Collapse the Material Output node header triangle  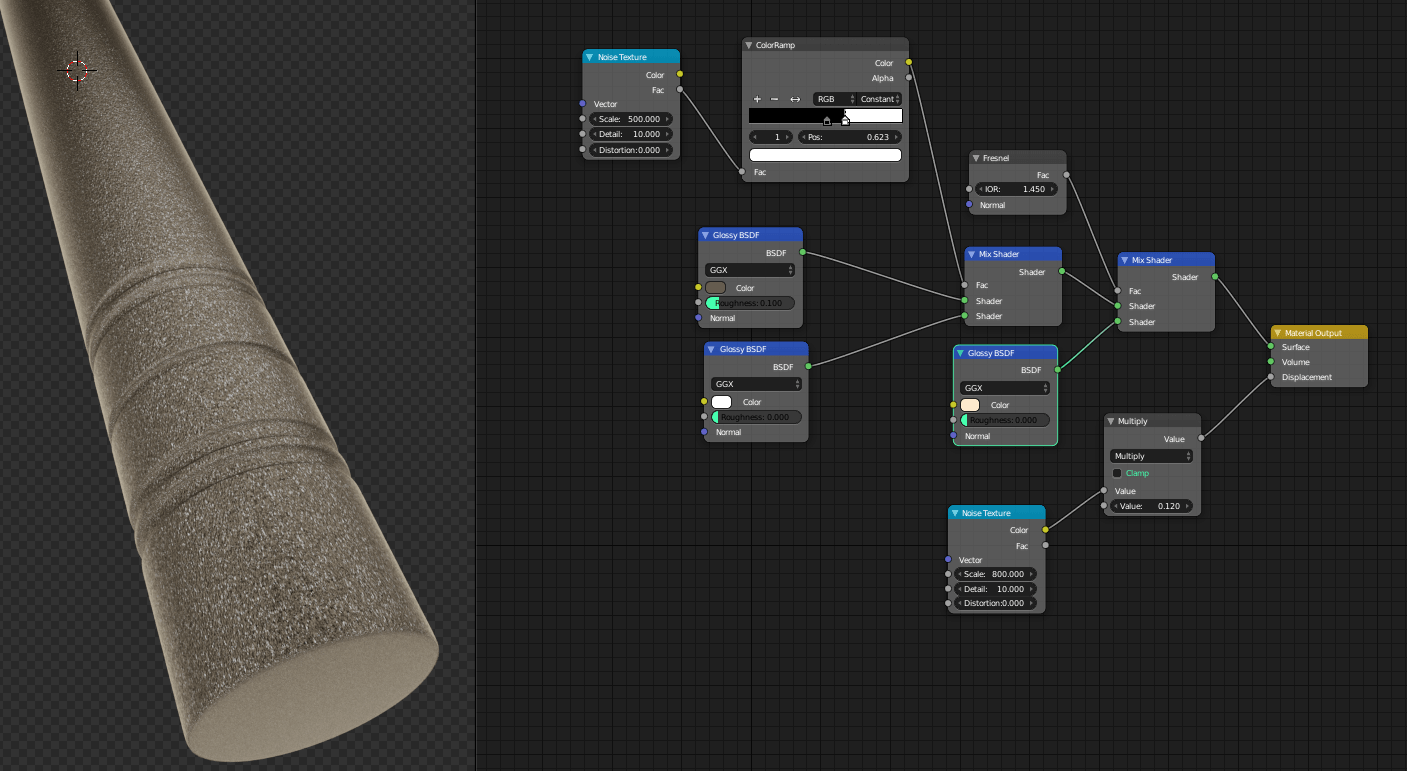tap(1277, 331)
